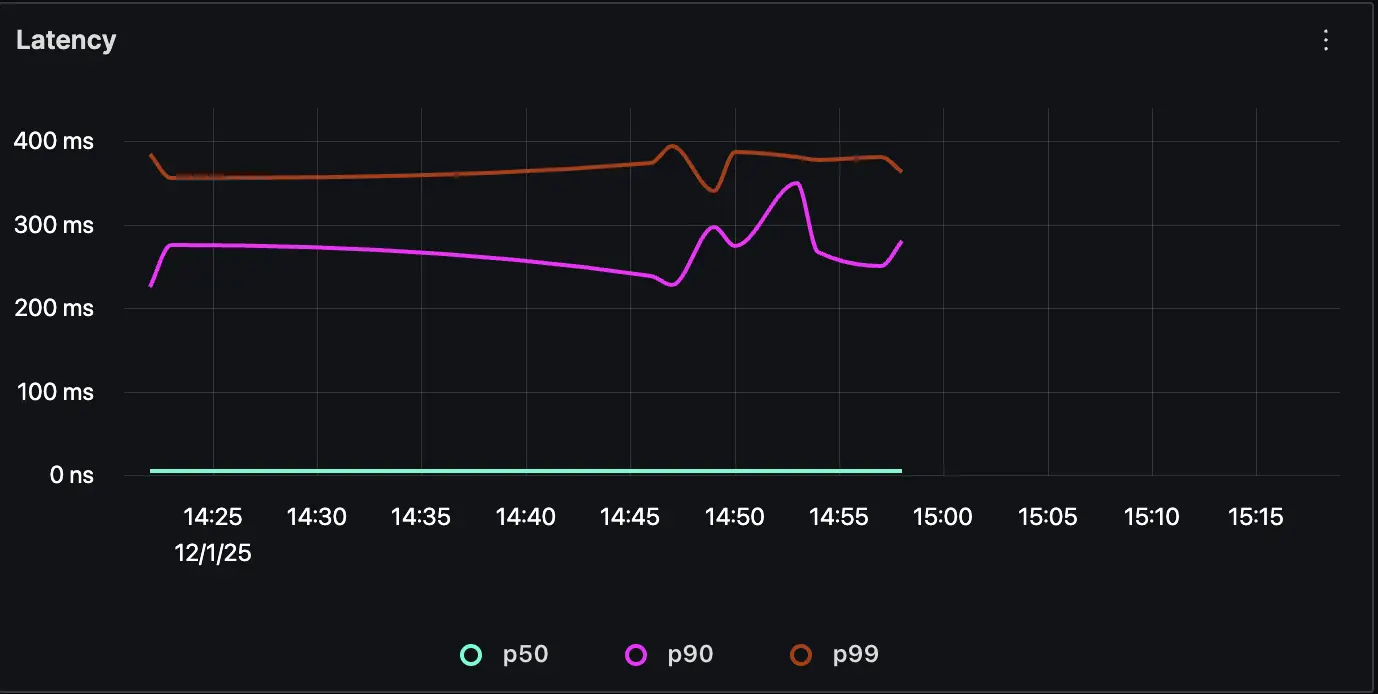Expand panel options via the three-dot menu
The width and height of the screenshot is (1378, 694).
pyautogui.click(x=1325, y=41)
